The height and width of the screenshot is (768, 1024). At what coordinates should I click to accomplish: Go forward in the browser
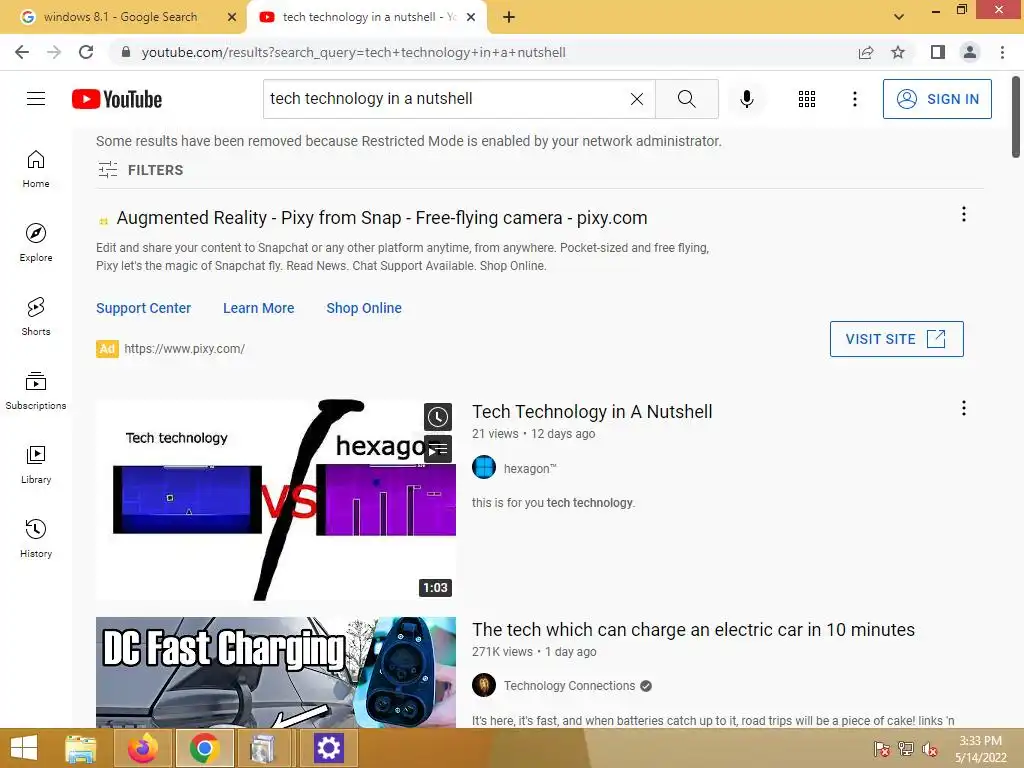coord(54,52)
